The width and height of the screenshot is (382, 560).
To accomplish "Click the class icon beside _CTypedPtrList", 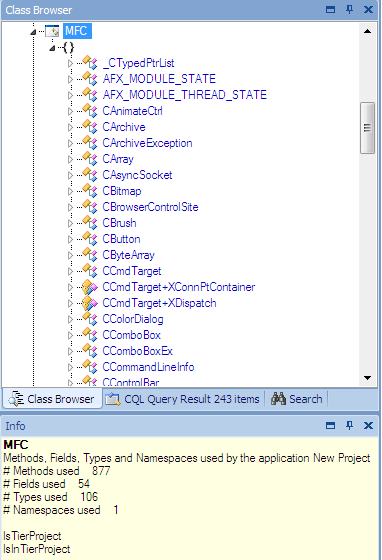I will pyautogui.click(x=89, y=63).
